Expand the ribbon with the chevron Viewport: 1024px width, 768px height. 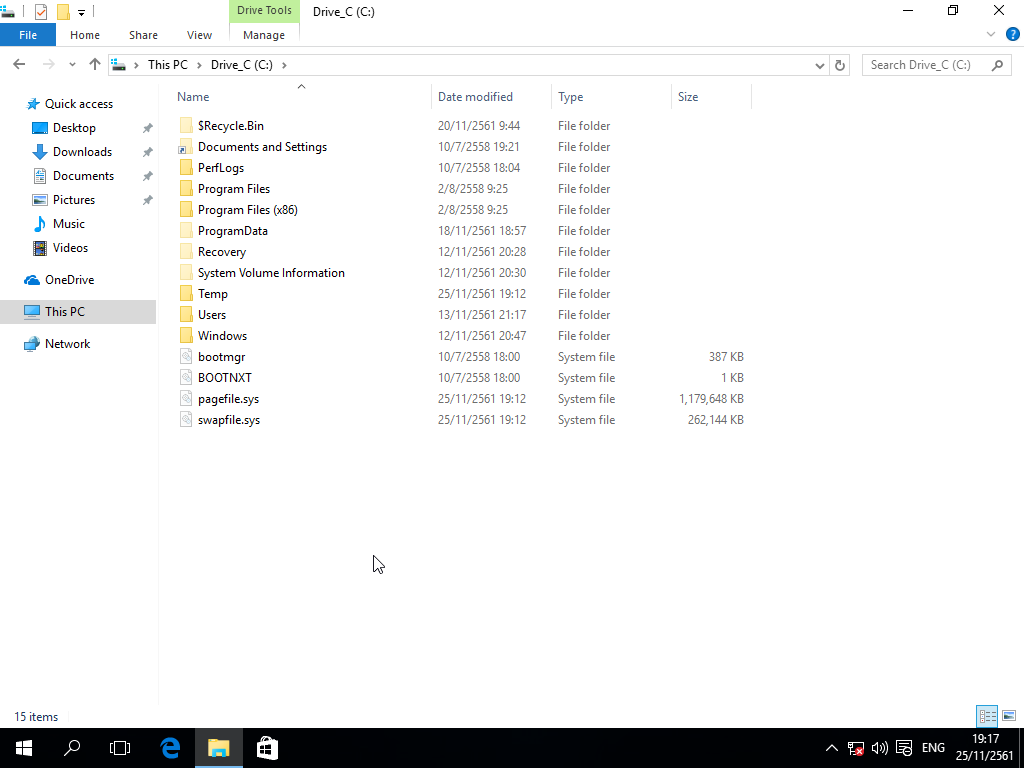992,34
